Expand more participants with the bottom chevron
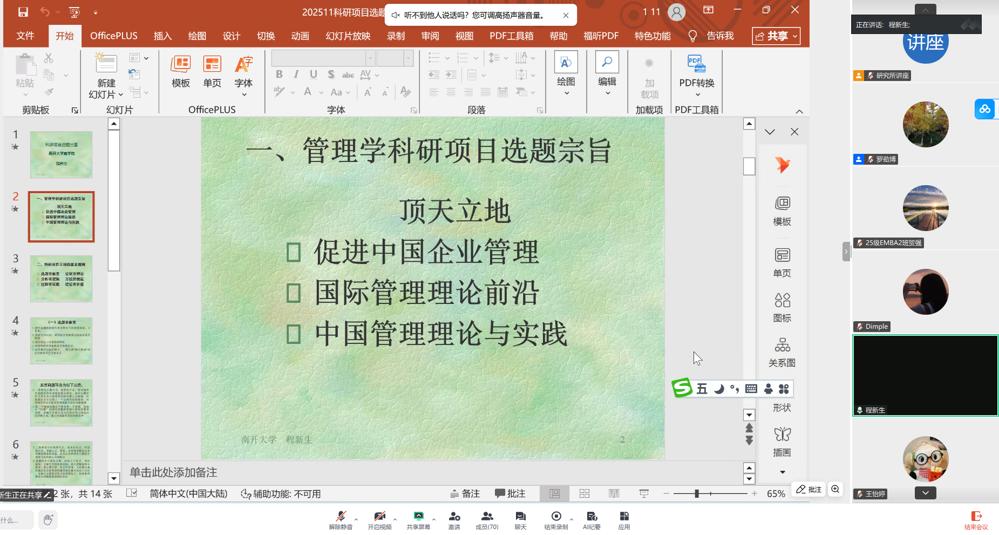 pyautogui.click(x=925, y=493)
